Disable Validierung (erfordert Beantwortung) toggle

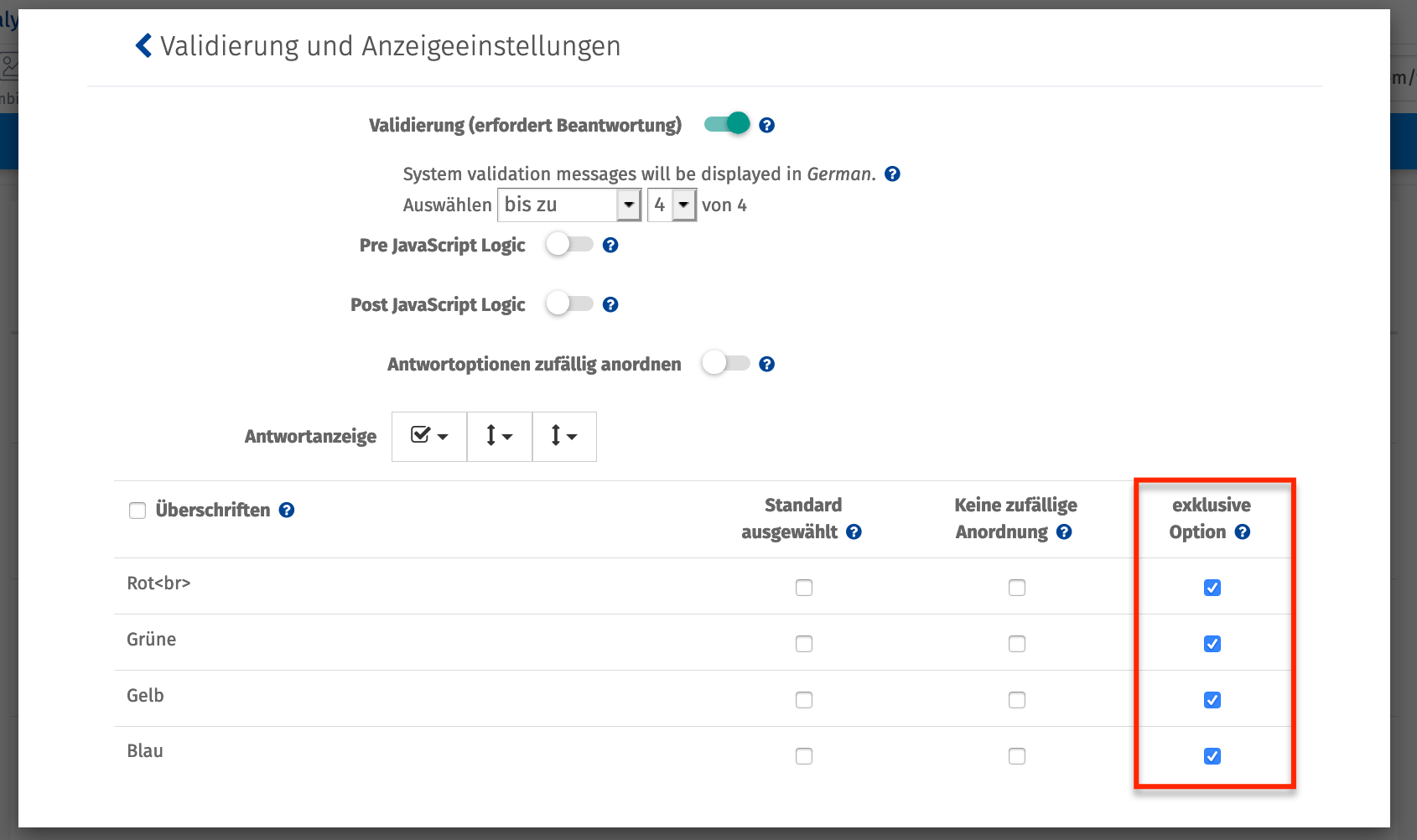[x=726, y=122]
